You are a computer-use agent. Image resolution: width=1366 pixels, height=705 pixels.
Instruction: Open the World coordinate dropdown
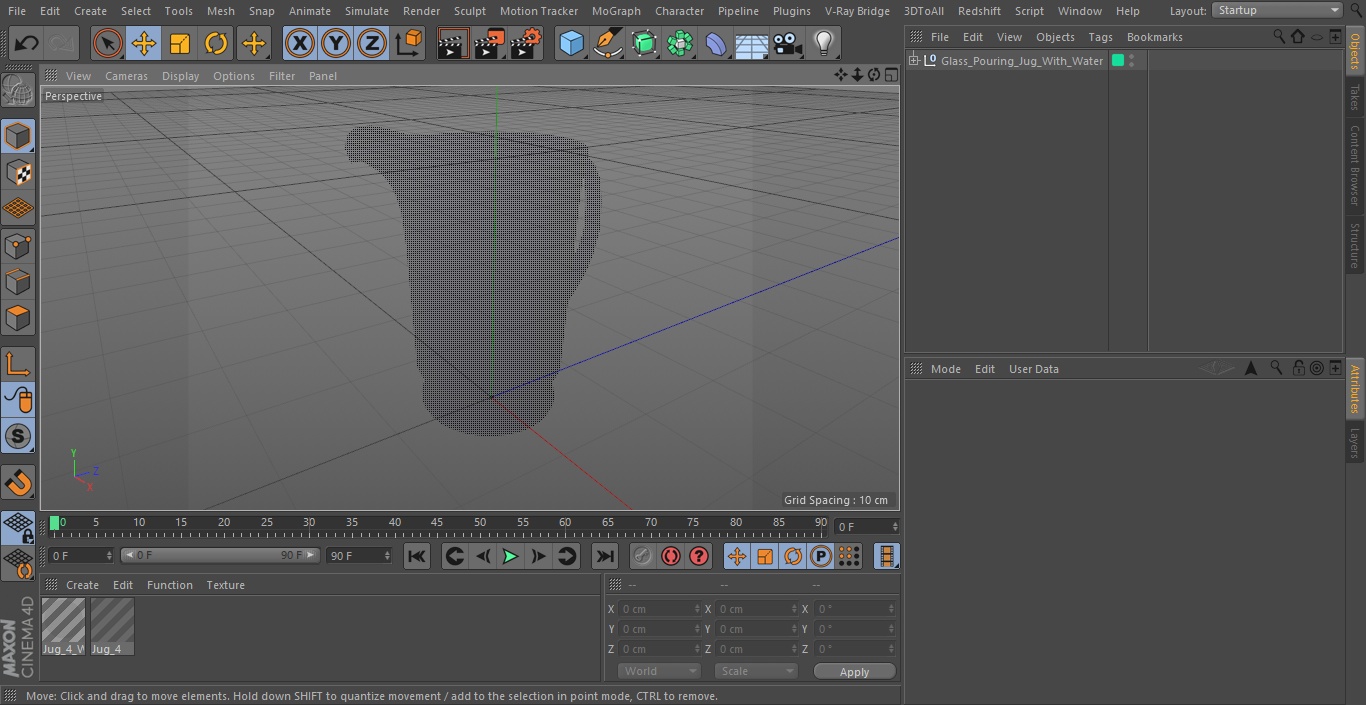[x=658, y=671]
